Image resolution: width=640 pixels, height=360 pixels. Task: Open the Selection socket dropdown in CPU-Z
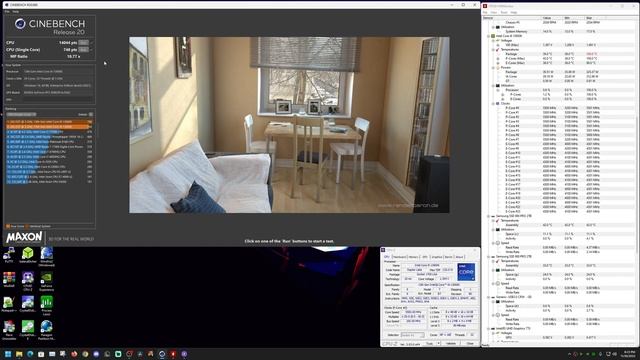pyautogui.click(x=413, y=335)
